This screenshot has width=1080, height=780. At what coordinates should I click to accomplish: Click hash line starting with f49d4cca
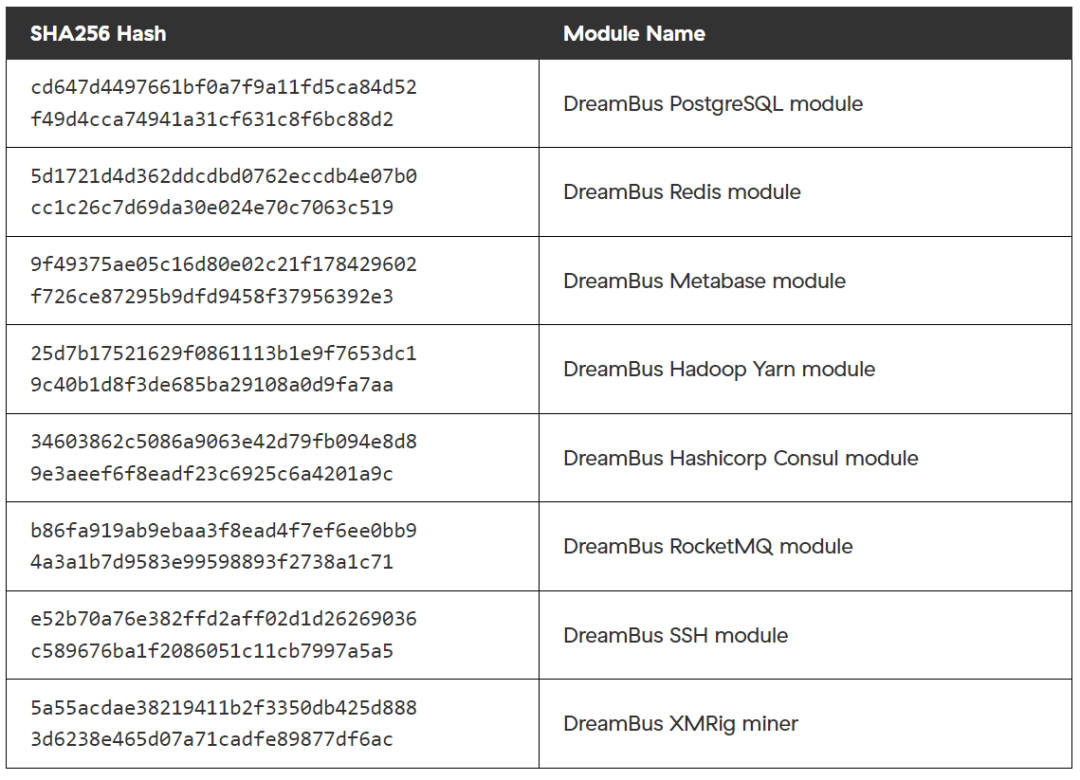212,120
